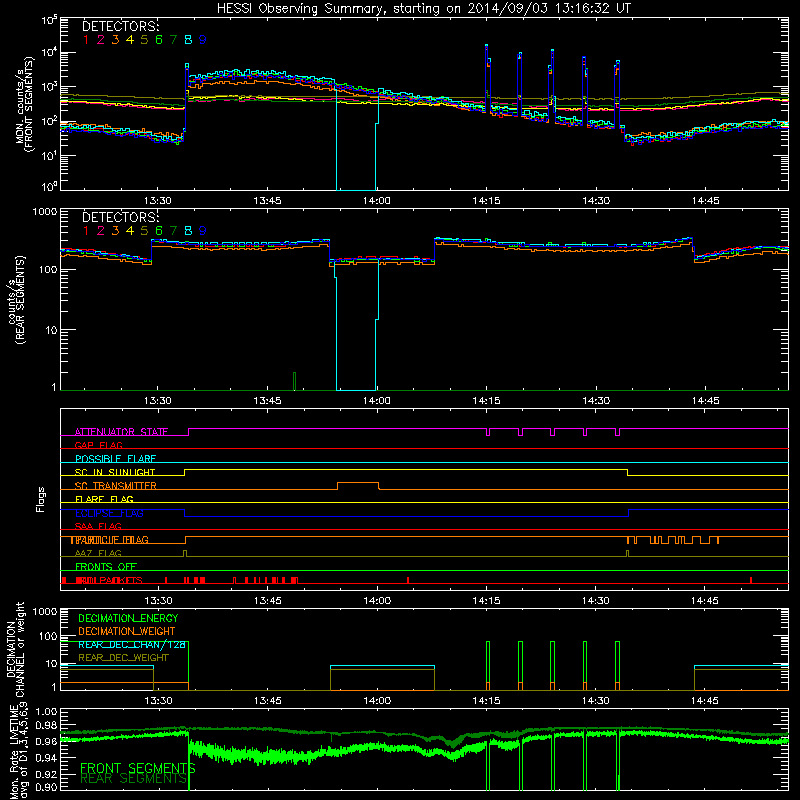Viewport: 800px width, 800px height.
Task: Click 13:30 tick label under front segments plot
Action: point(158,201)
